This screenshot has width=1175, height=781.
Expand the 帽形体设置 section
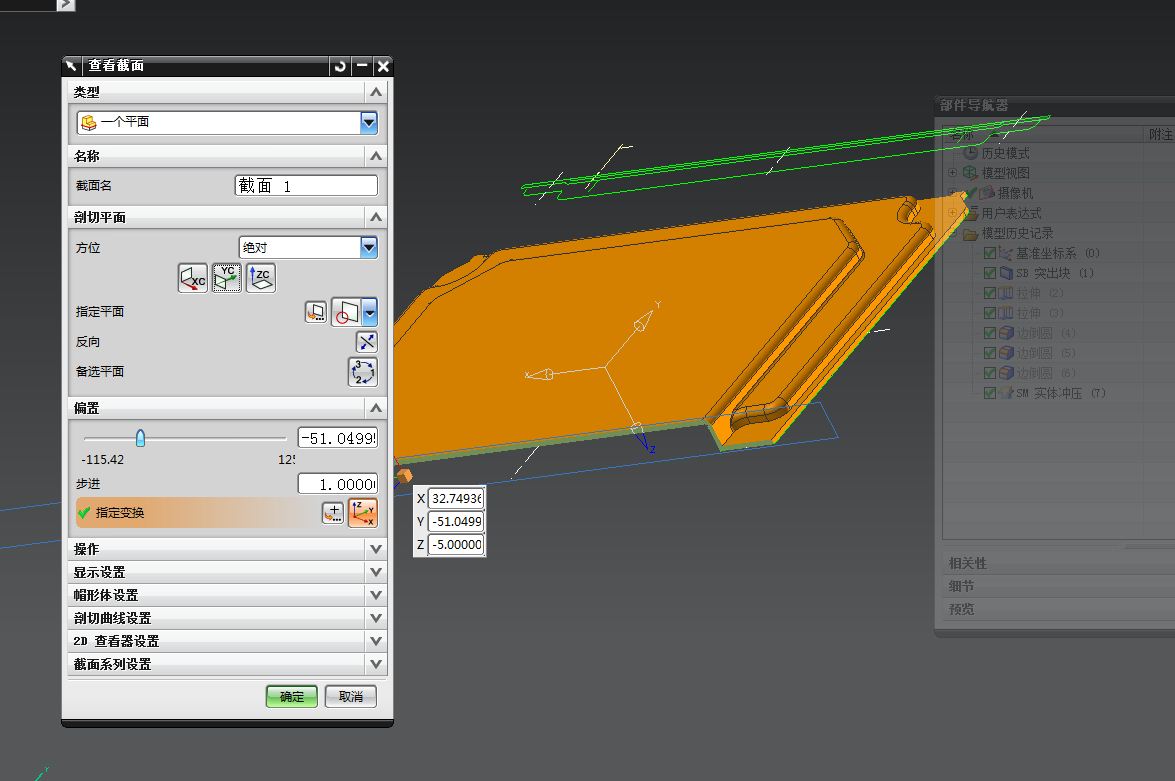pyautogui.click(x=376, y=595)
